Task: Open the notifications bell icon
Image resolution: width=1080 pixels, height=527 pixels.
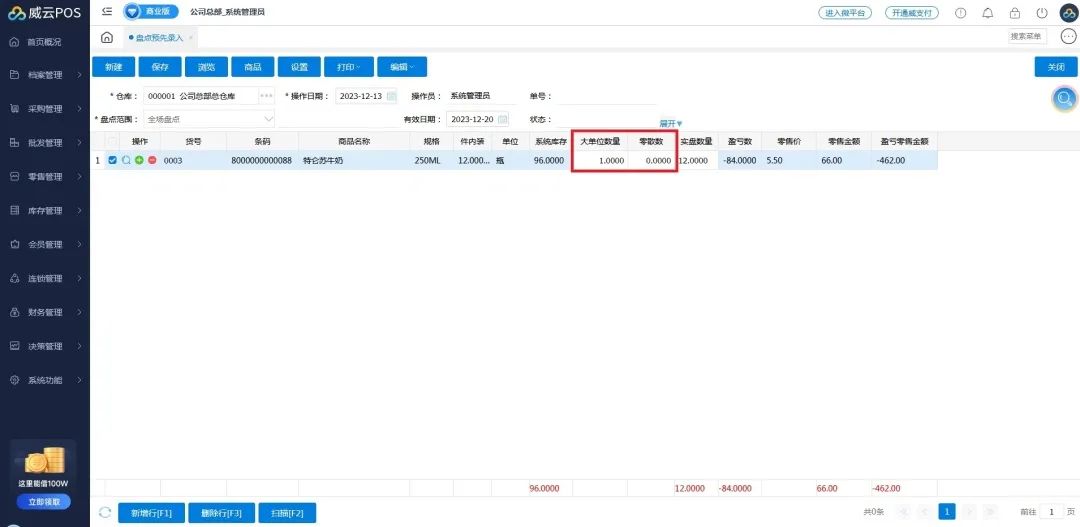Action: pos(988,13)
